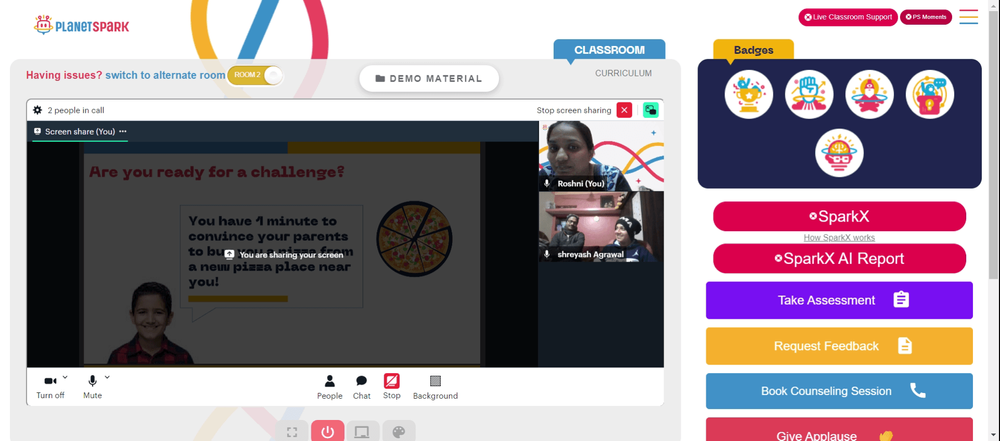Switch to the CLASSROOM tab
Screen dimensions: 1000x441
pyautogui.click(x=609, y=50)
